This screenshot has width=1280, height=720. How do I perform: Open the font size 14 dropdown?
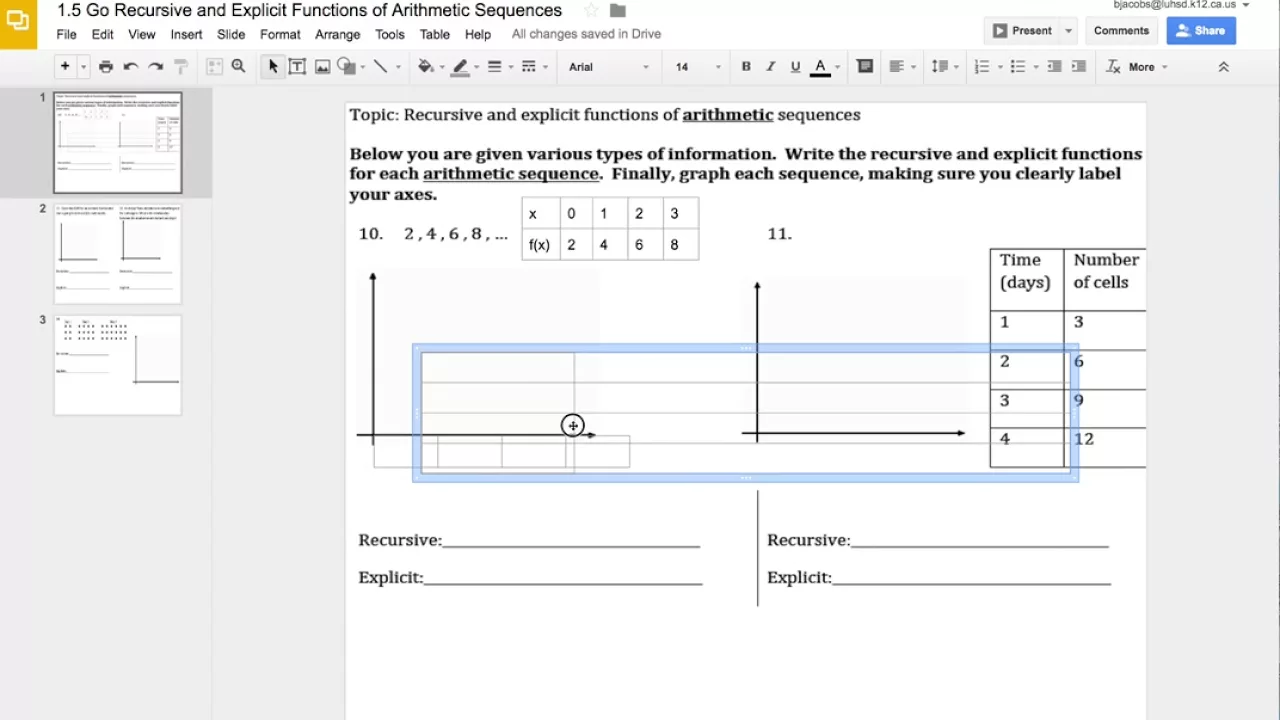[x=697, y=67]
